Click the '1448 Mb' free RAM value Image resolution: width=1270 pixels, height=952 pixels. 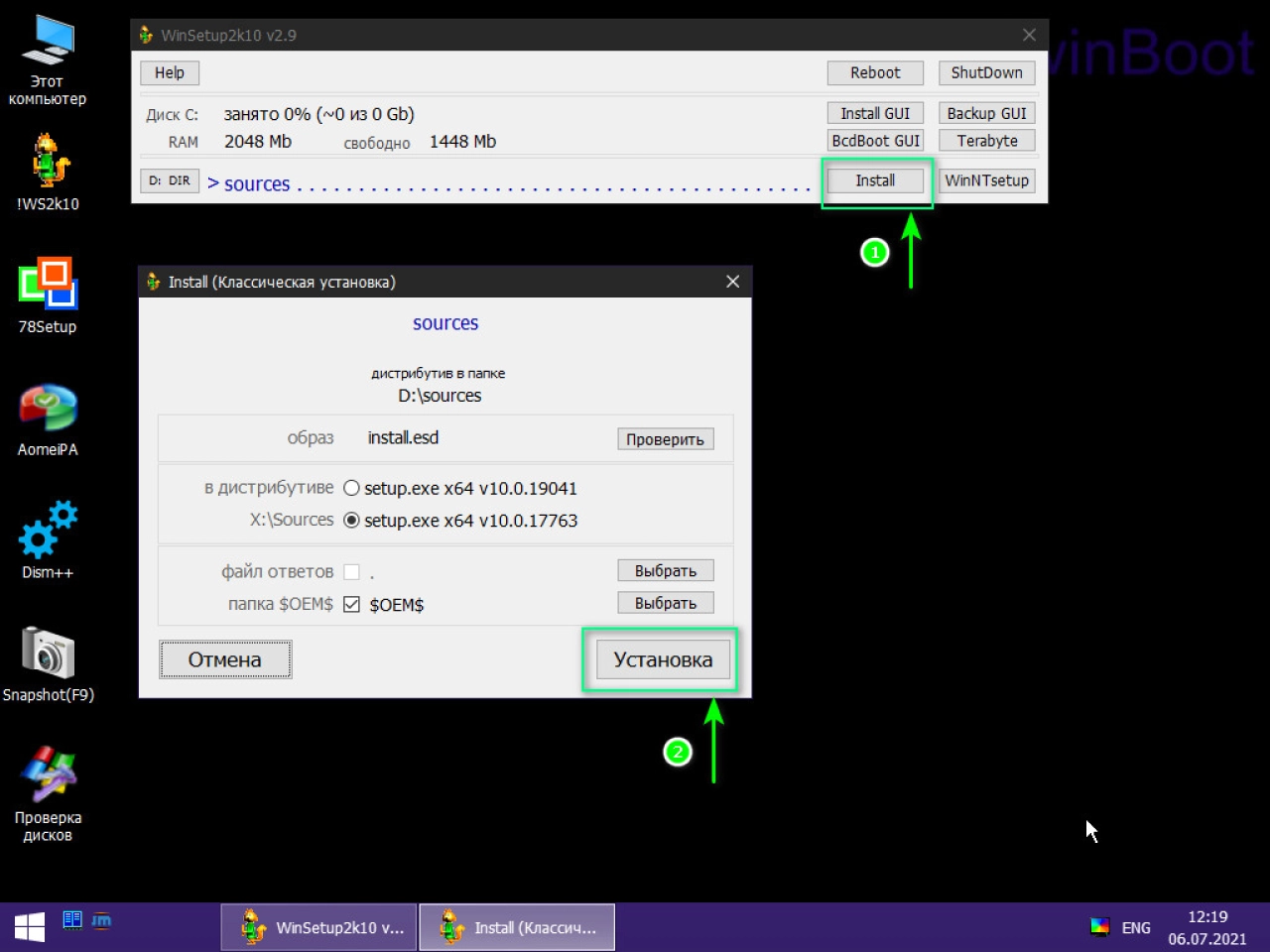(x=462, y=142)
